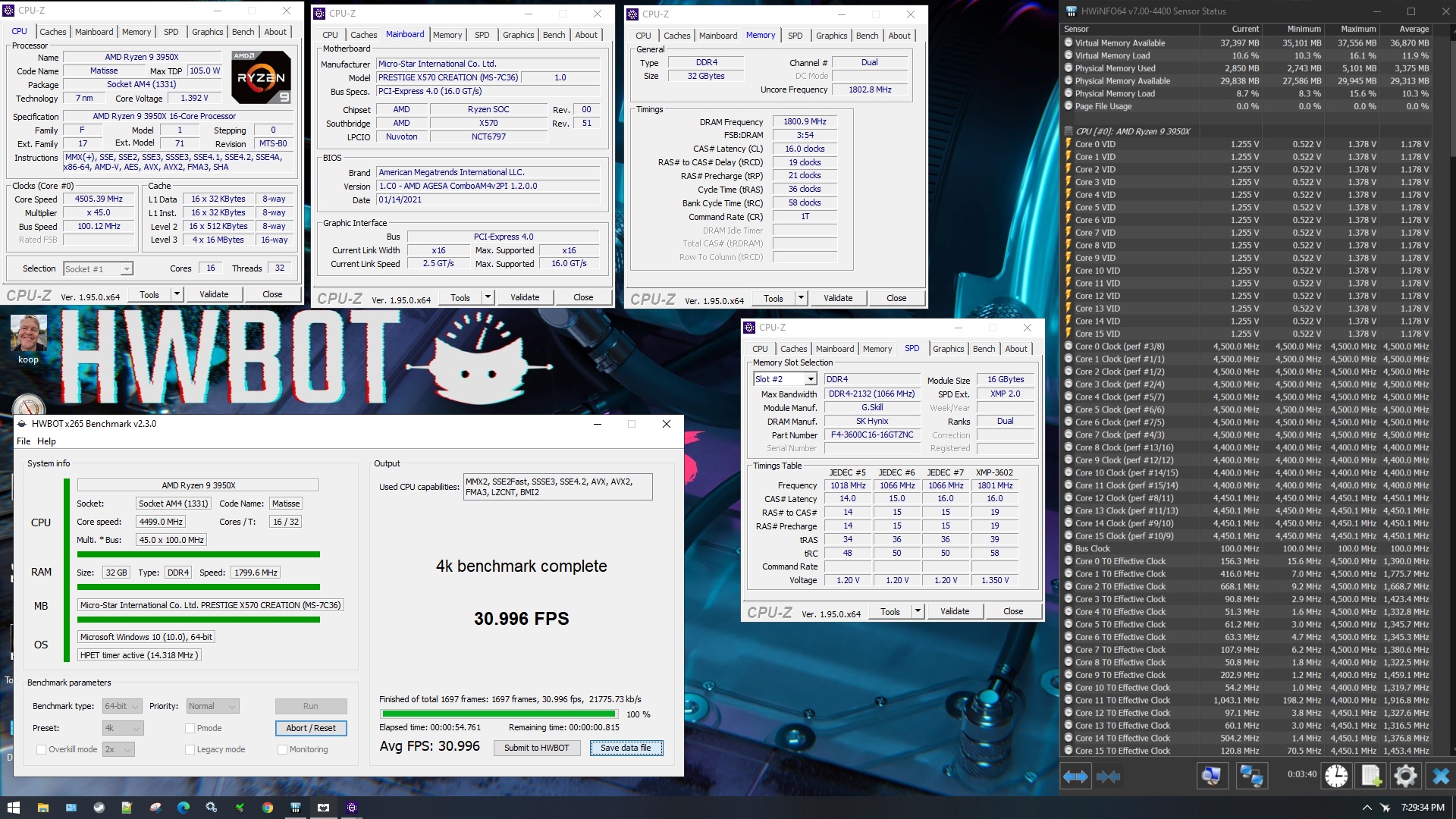Click green bar under CPU info
This screenshot has width=1456, height=819.
pyautogui.click(x=199, y=554)
